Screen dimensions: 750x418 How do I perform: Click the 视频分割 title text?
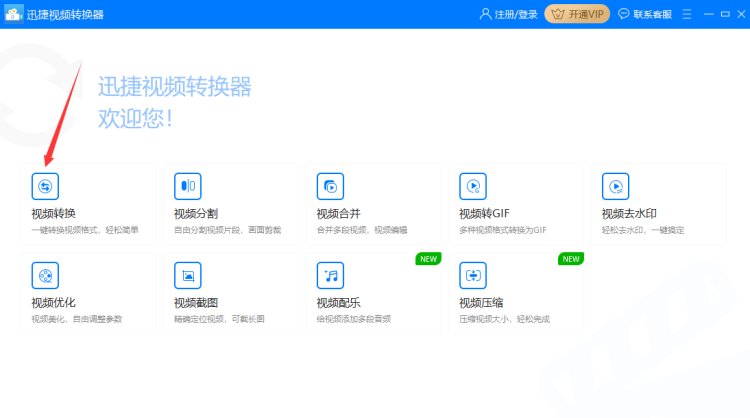click(196, 213)
